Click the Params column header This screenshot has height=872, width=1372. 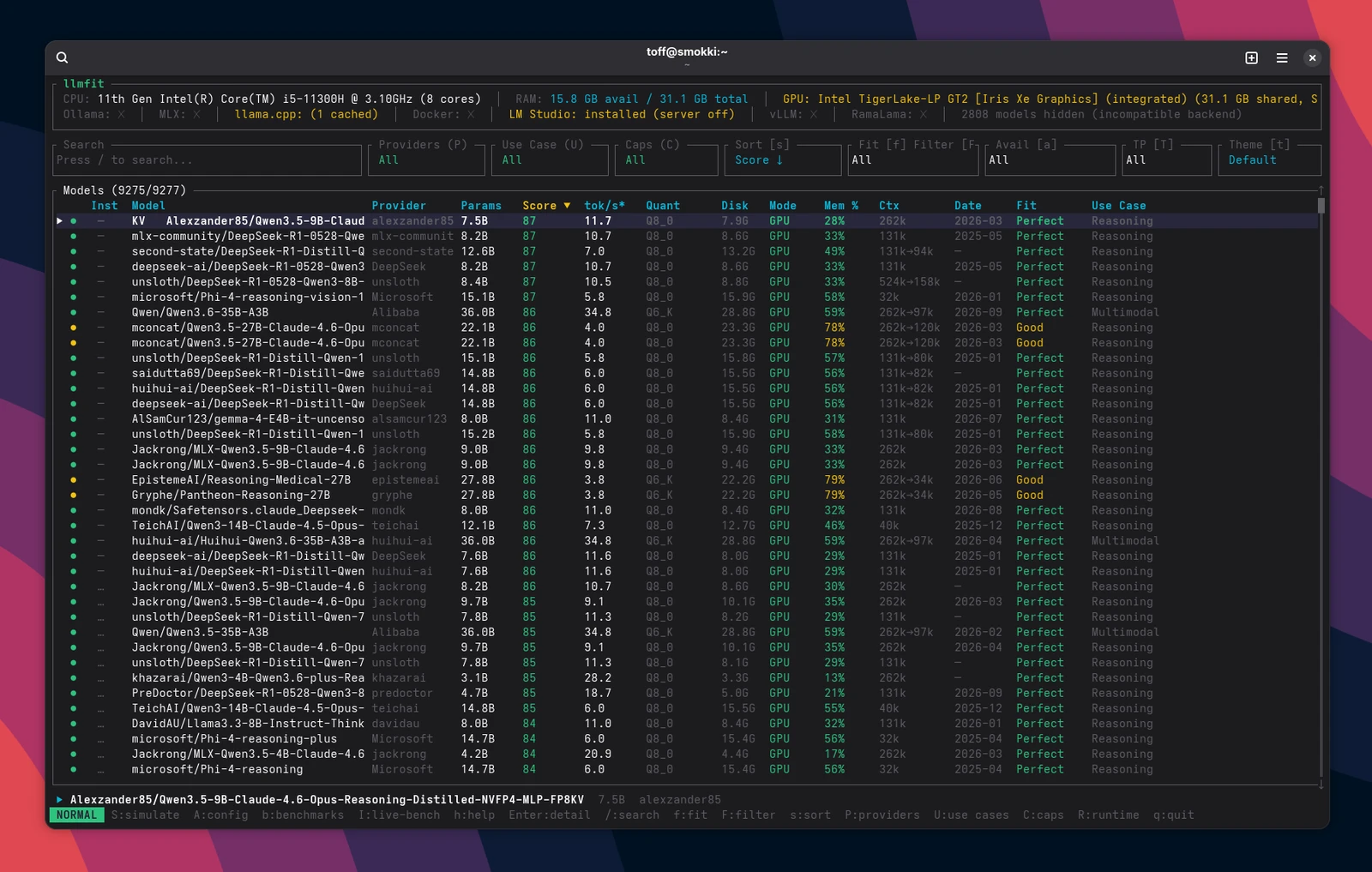click(x=481, y=206)
